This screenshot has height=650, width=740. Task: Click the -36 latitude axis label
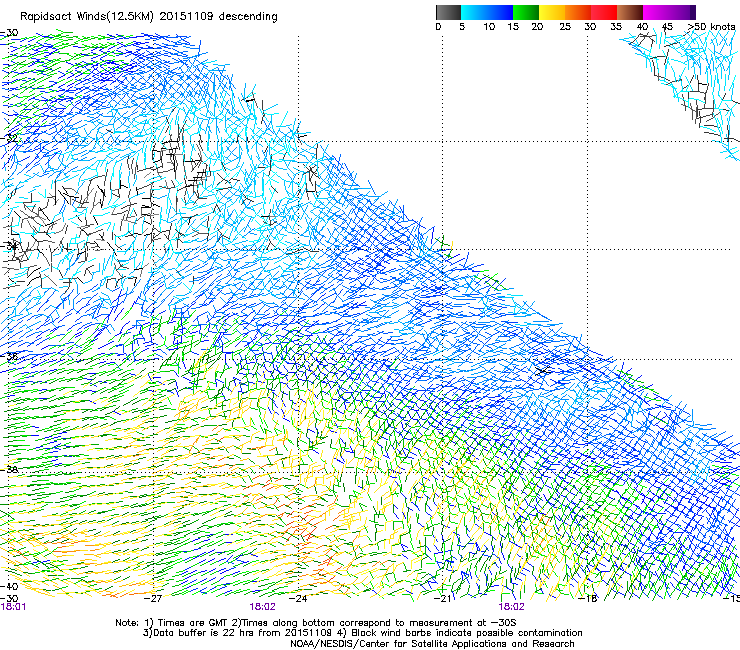pos(10,356)
